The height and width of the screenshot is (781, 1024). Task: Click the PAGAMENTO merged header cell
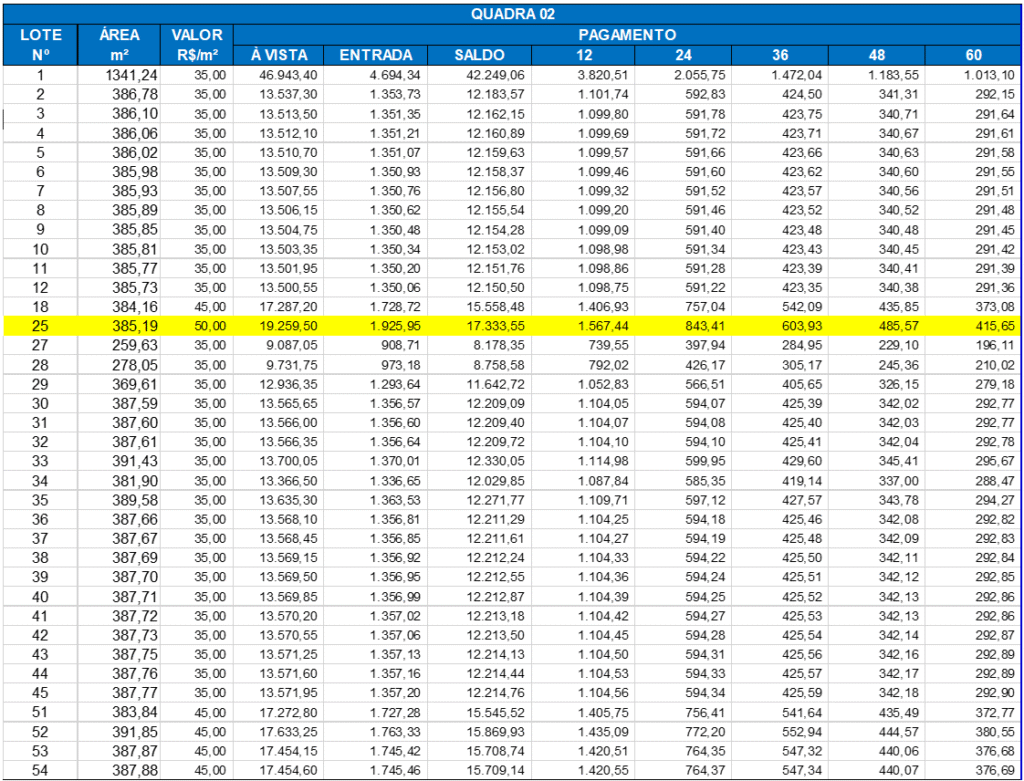click(x=627, y=35)
